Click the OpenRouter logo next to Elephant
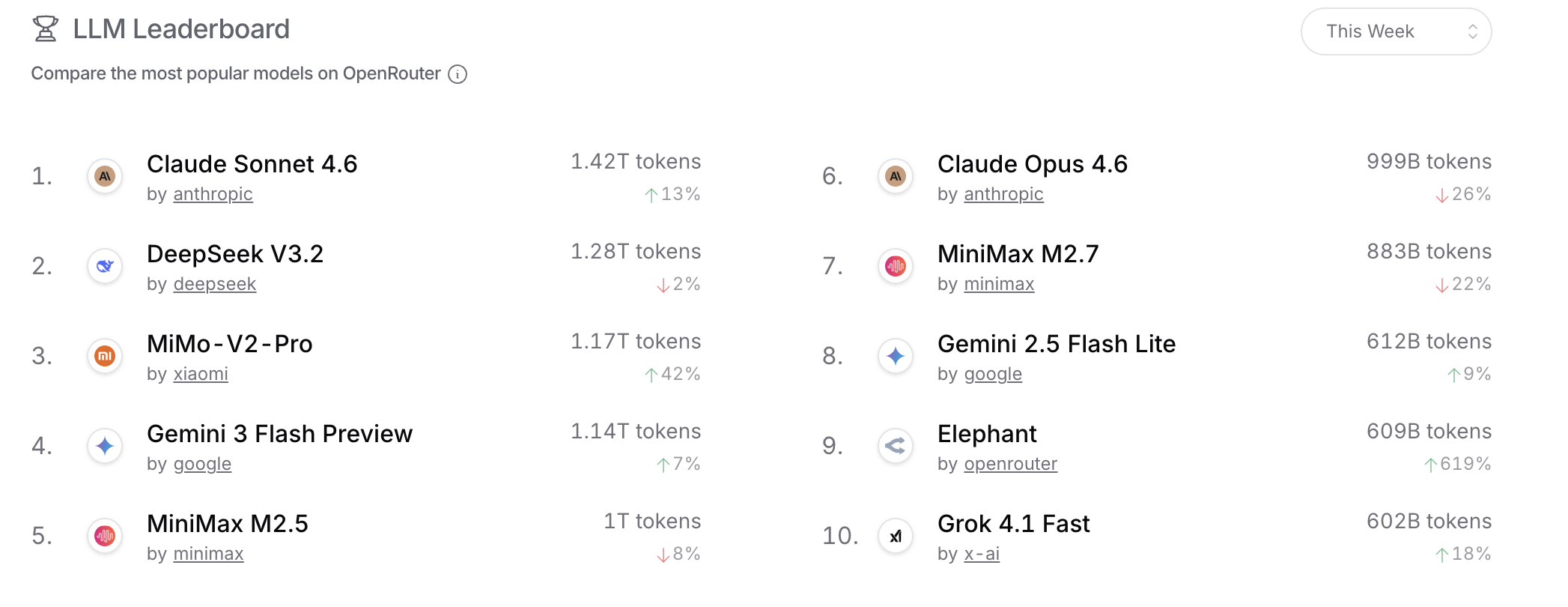Screen dimensions: 1568x607 (896, 446)
